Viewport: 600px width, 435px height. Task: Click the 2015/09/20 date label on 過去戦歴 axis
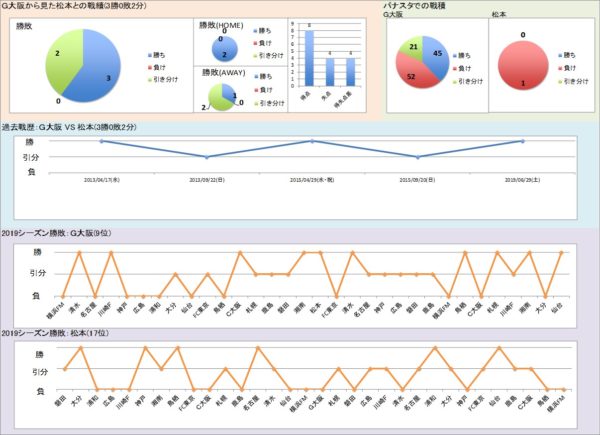(x=416, y=180)
